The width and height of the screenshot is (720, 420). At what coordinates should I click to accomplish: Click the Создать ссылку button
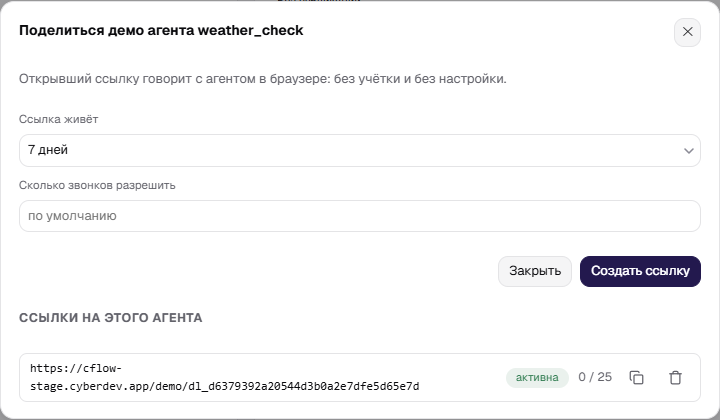click(640, 271)
